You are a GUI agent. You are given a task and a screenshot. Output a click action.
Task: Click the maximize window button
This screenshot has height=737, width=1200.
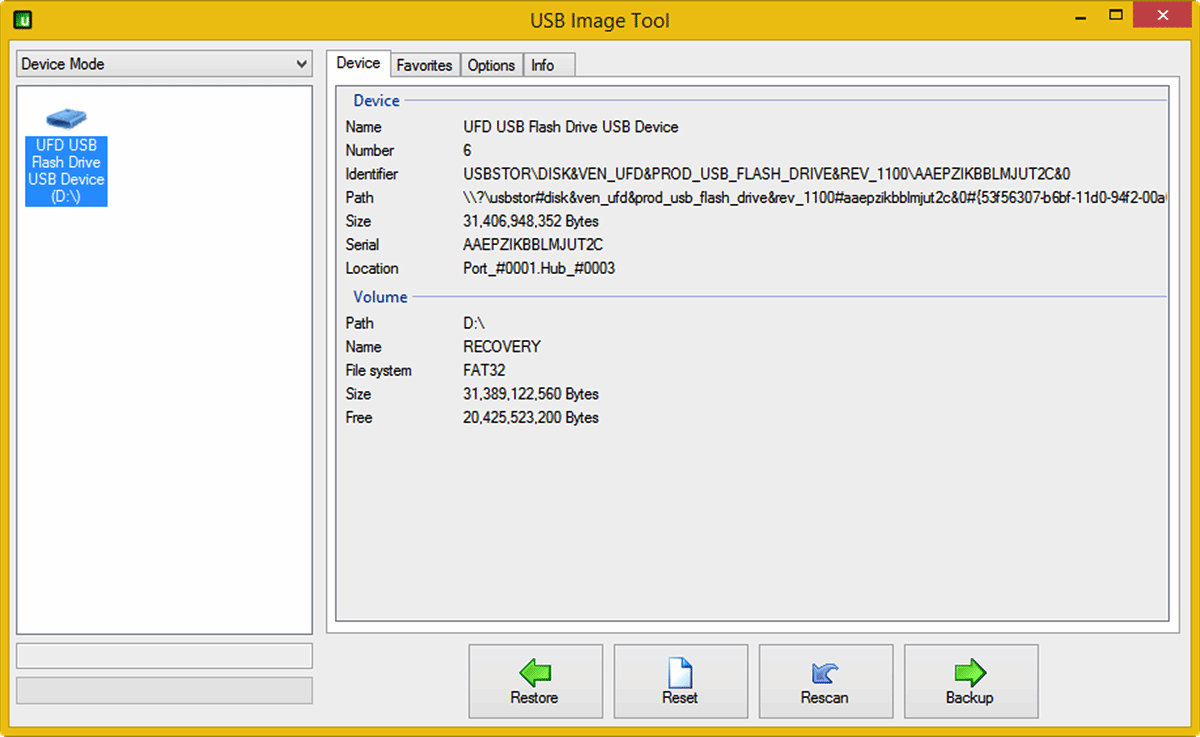1114,15
